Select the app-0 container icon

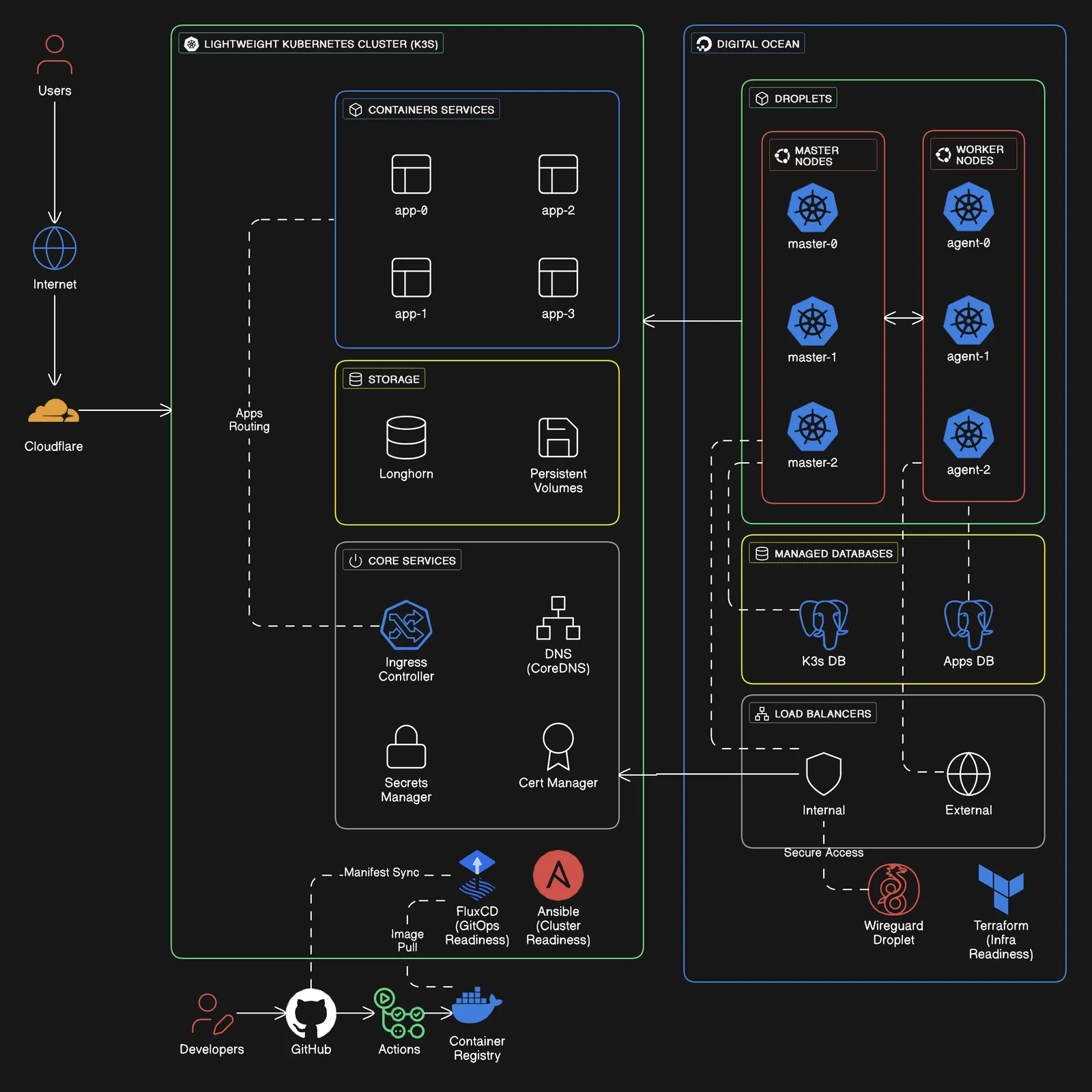pyautogui.click(x=411, y=174)
